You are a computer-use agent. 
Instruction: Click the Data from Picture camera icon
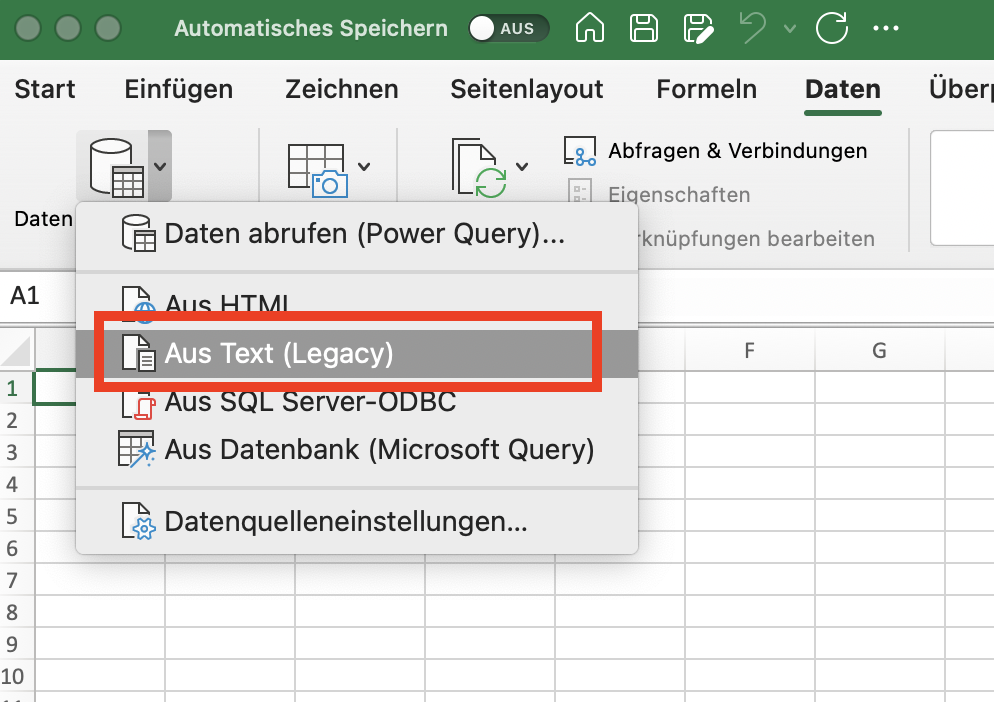click(313, 168)
